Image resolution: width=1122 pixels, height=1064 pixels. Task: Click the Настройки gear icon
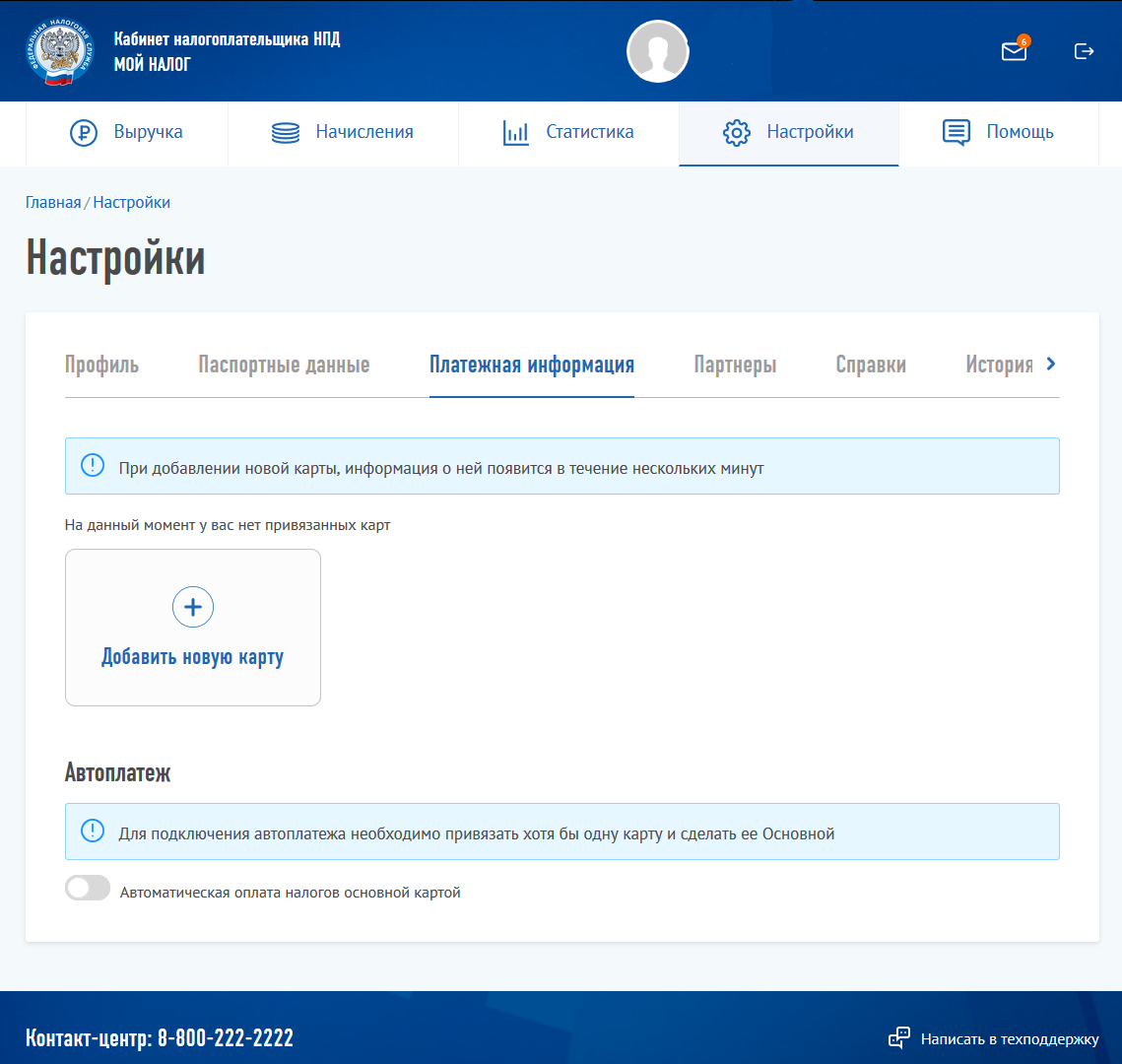736,131
